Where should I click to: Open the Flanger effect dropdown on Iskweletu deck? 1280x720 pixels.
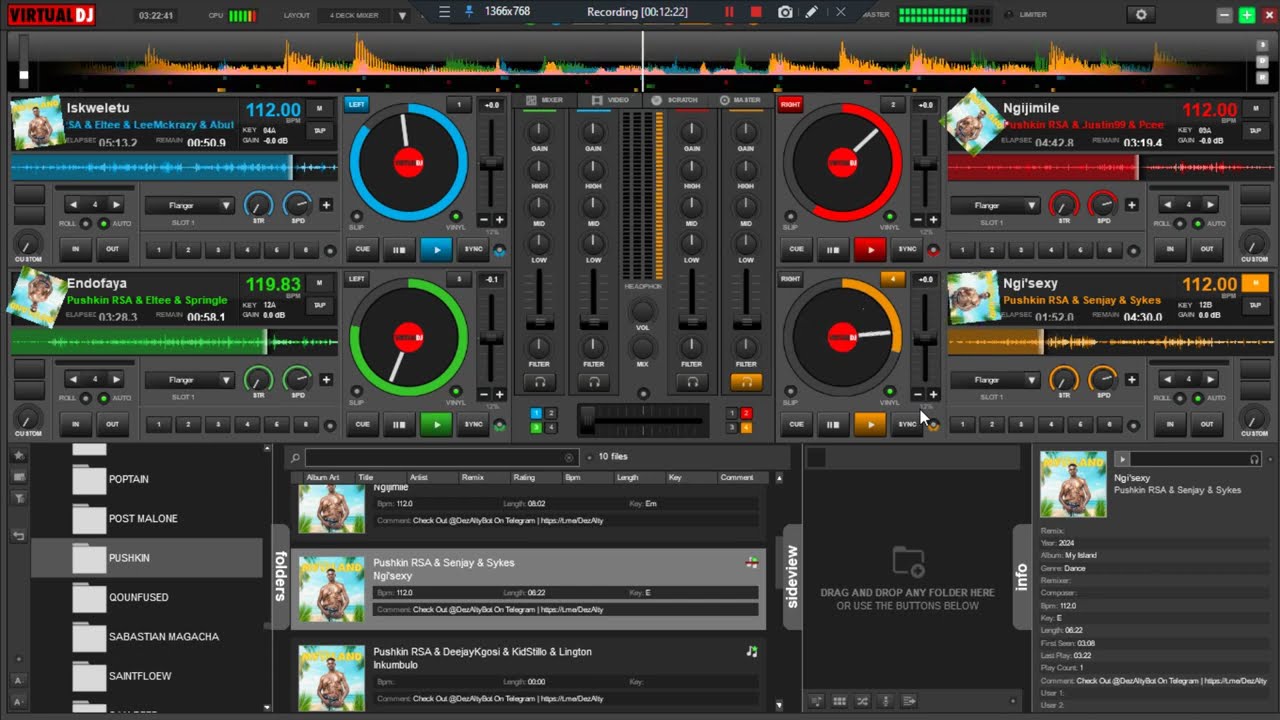[189, 205]
